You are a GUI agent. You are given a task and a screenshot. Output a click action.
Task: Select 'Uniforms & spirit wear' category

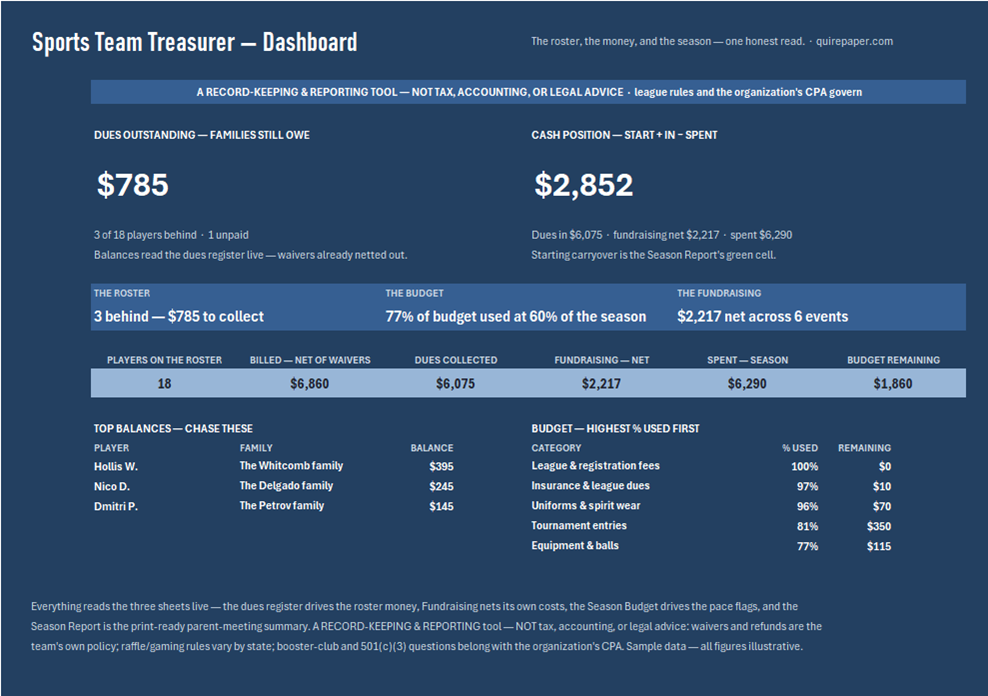(x=585, y=506)
